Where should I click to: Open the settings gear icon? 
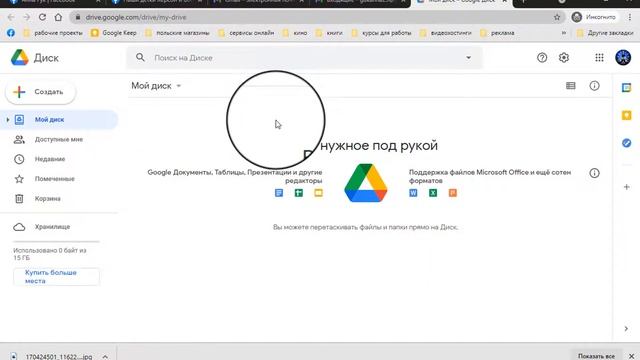click(564, 58)
